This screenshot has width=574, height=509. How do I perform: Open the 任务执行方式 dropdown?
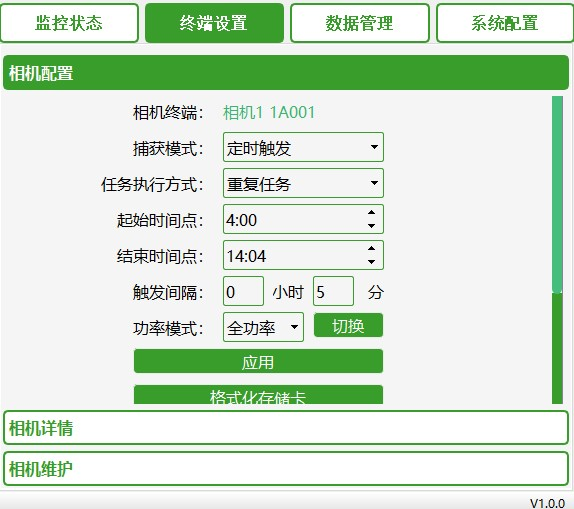coord(303,183)
